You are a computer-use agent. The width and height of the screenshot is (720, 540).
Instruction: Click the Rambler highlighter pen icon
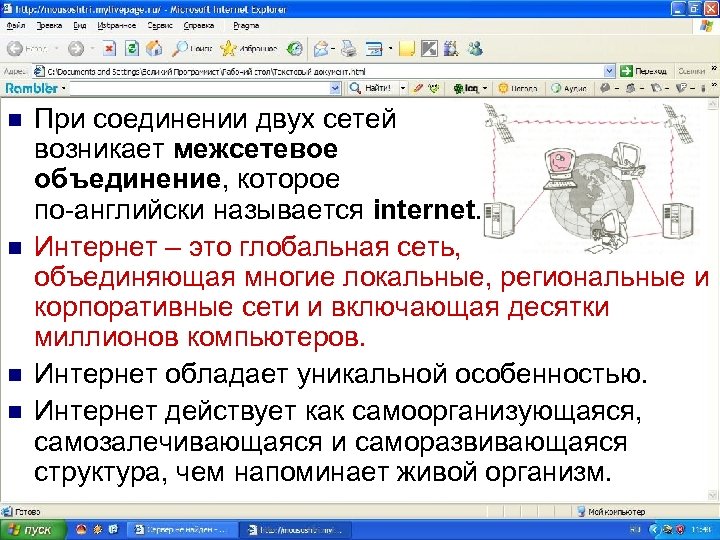[418, 88]
